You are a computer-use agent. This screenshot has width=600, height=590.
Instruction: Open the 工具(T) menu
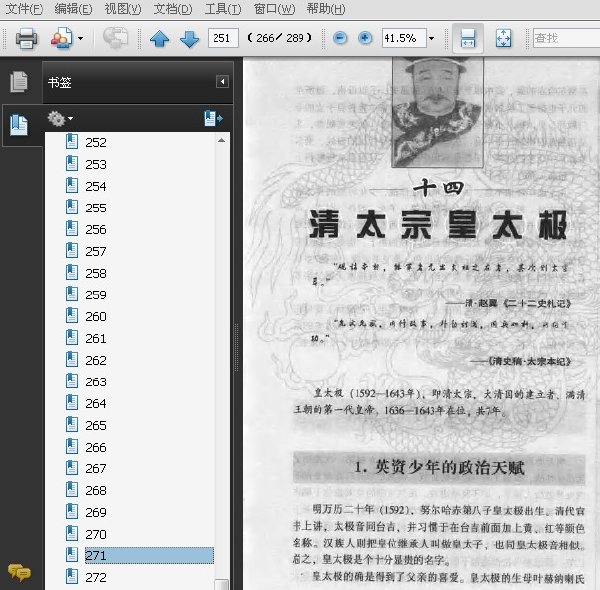click(x=223, y=8)
